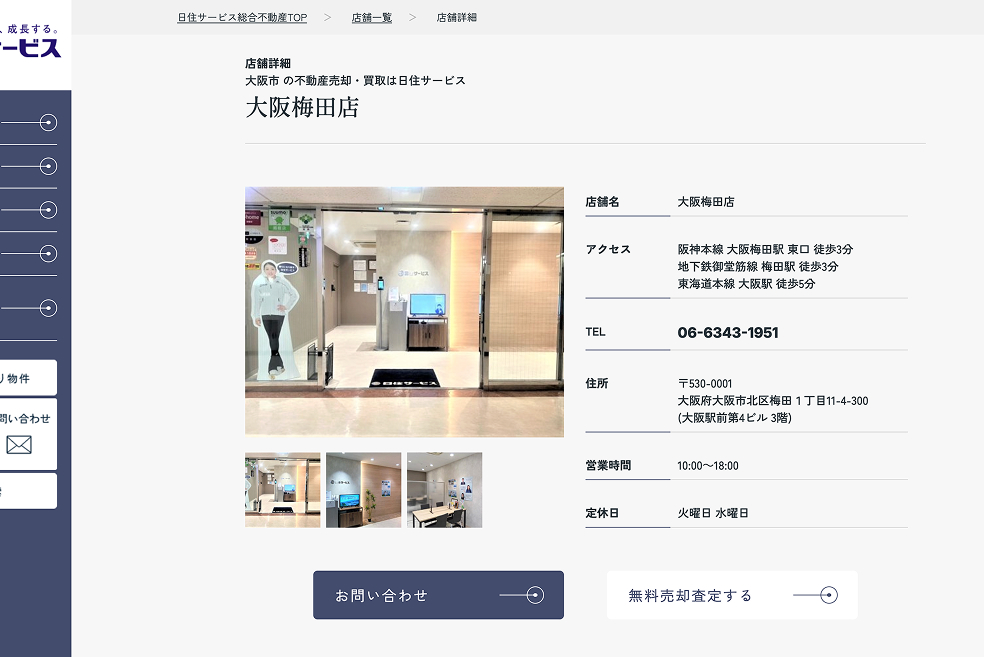This screenshot has width=984, height=657.
Task: Click the 日住サービス logo
Action: pos(30,45)
